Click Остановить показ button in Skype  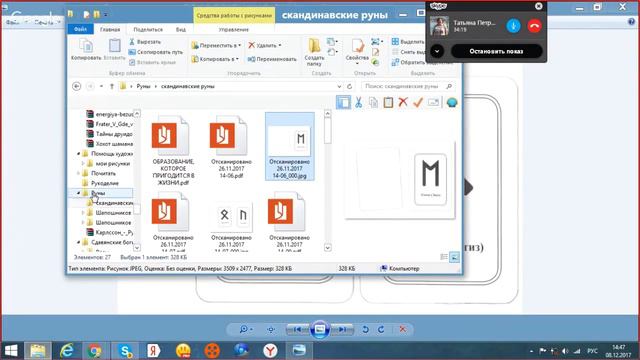pyautogui.click(x=496, y=51)
